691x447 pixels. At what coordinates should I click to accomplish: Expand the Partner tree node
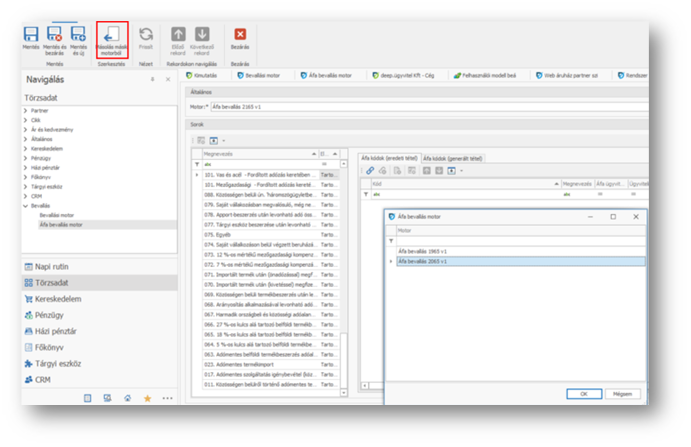(x=27, y=110)
